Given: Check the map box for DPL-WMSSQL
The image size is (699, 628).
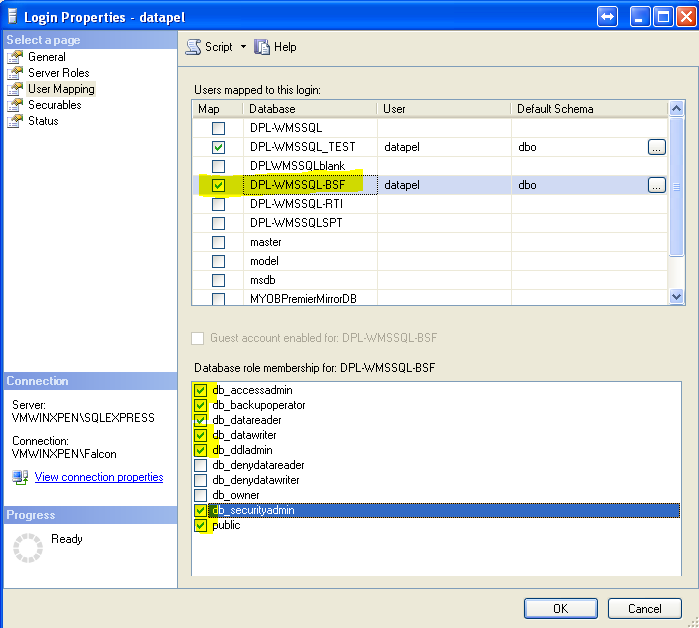Looking at the screenshot, I should click(218, 128).
